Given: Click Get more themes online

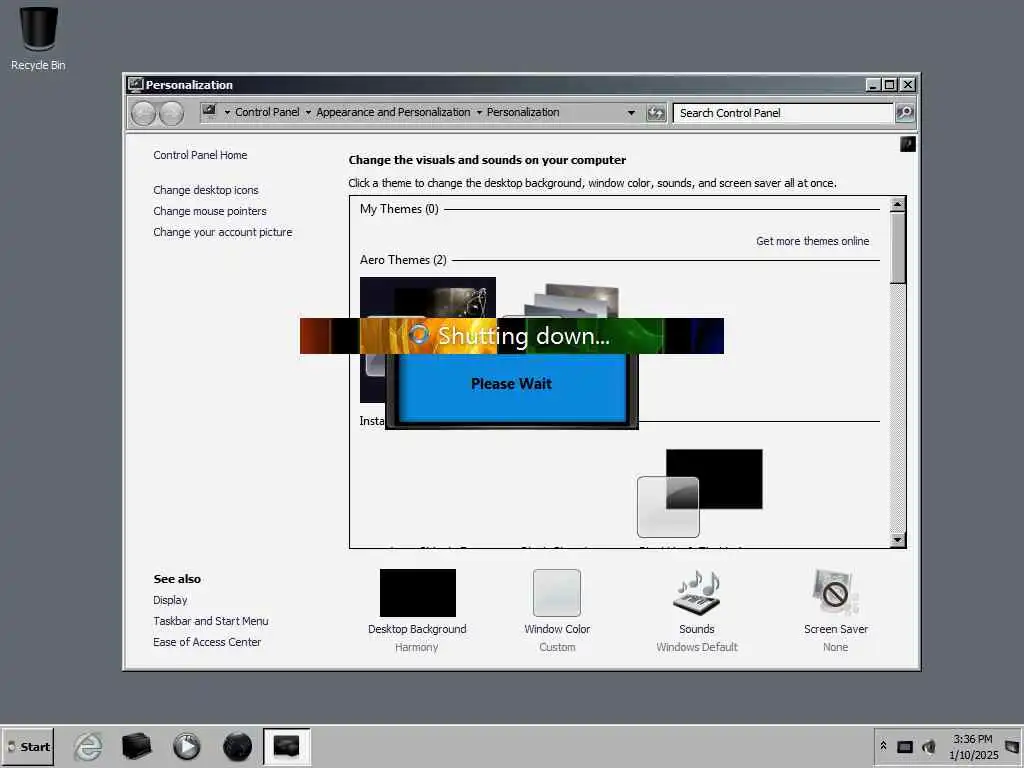Looking at the screenshot, I should coord(812,241).
